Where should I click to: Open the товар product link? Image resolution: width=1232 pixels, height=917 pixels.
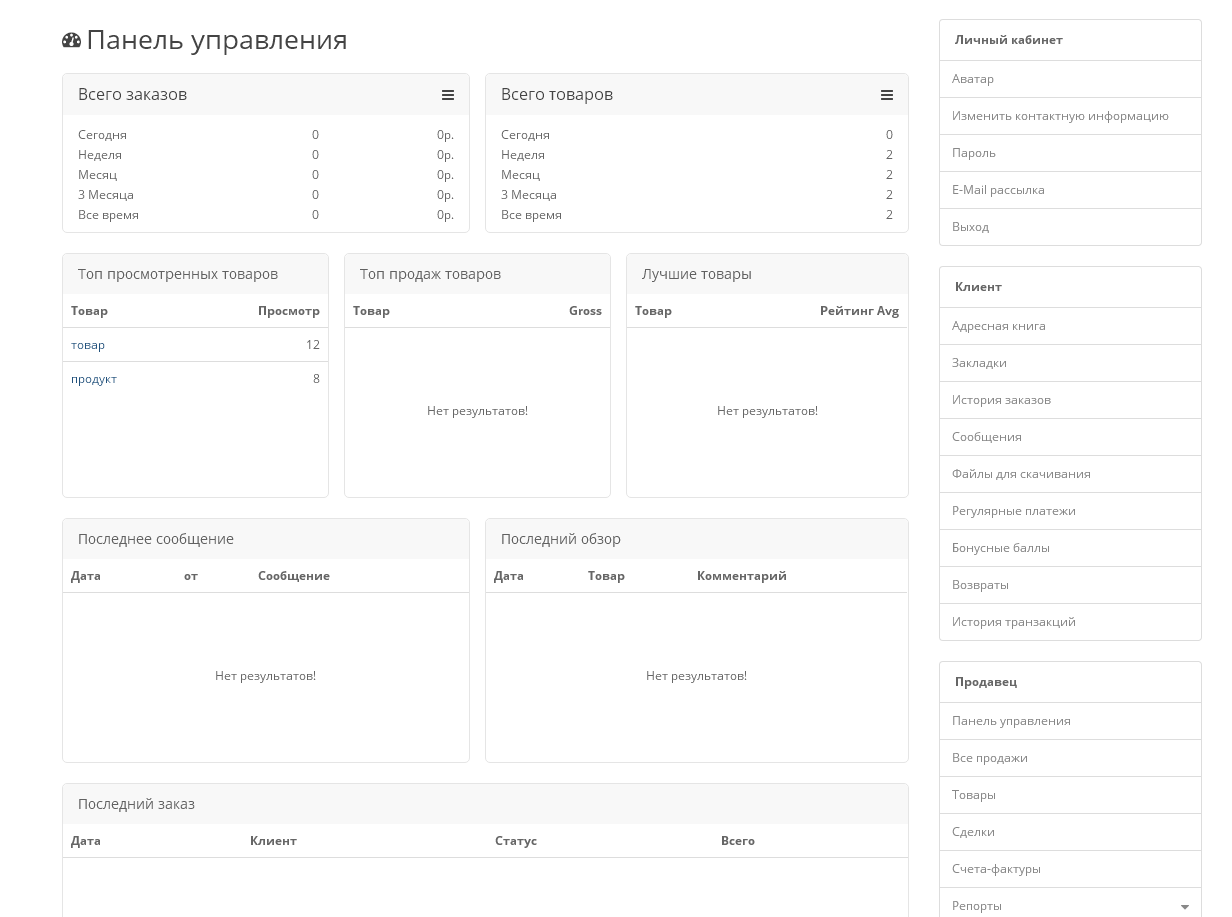pyautogui.click(x=88, y=345)
